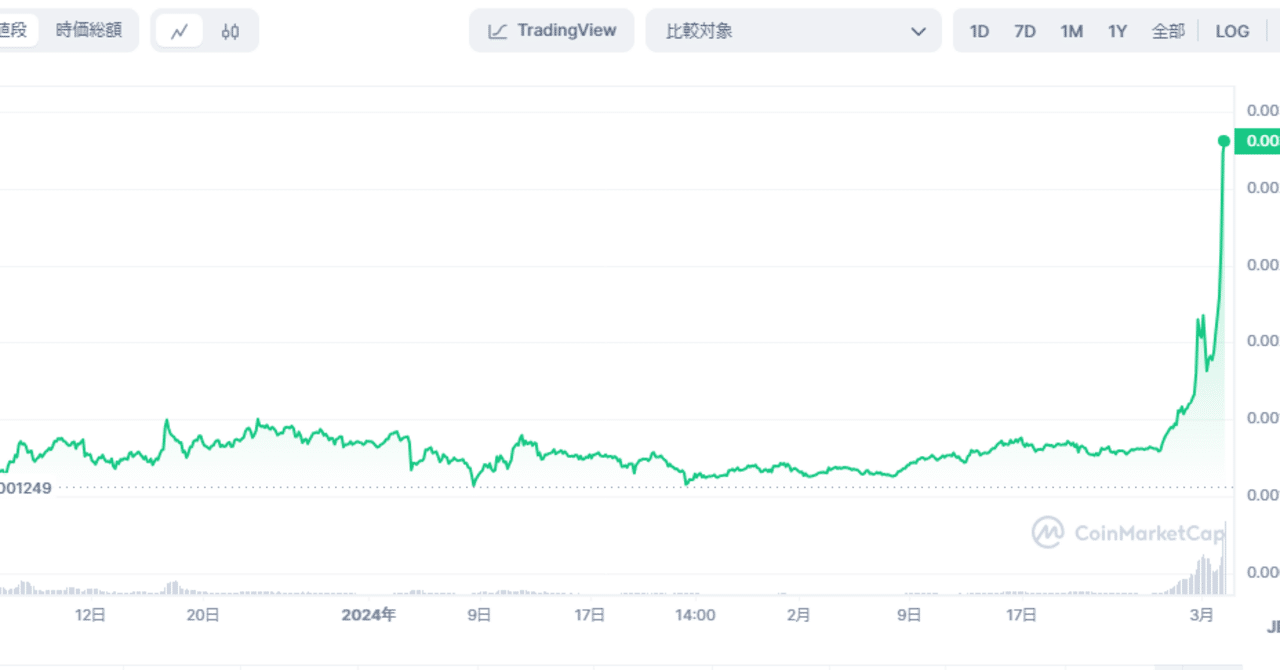This screenshot has width=1280, height=670.
Task: Select the 1D time range
Action: (x=979, y=31)
